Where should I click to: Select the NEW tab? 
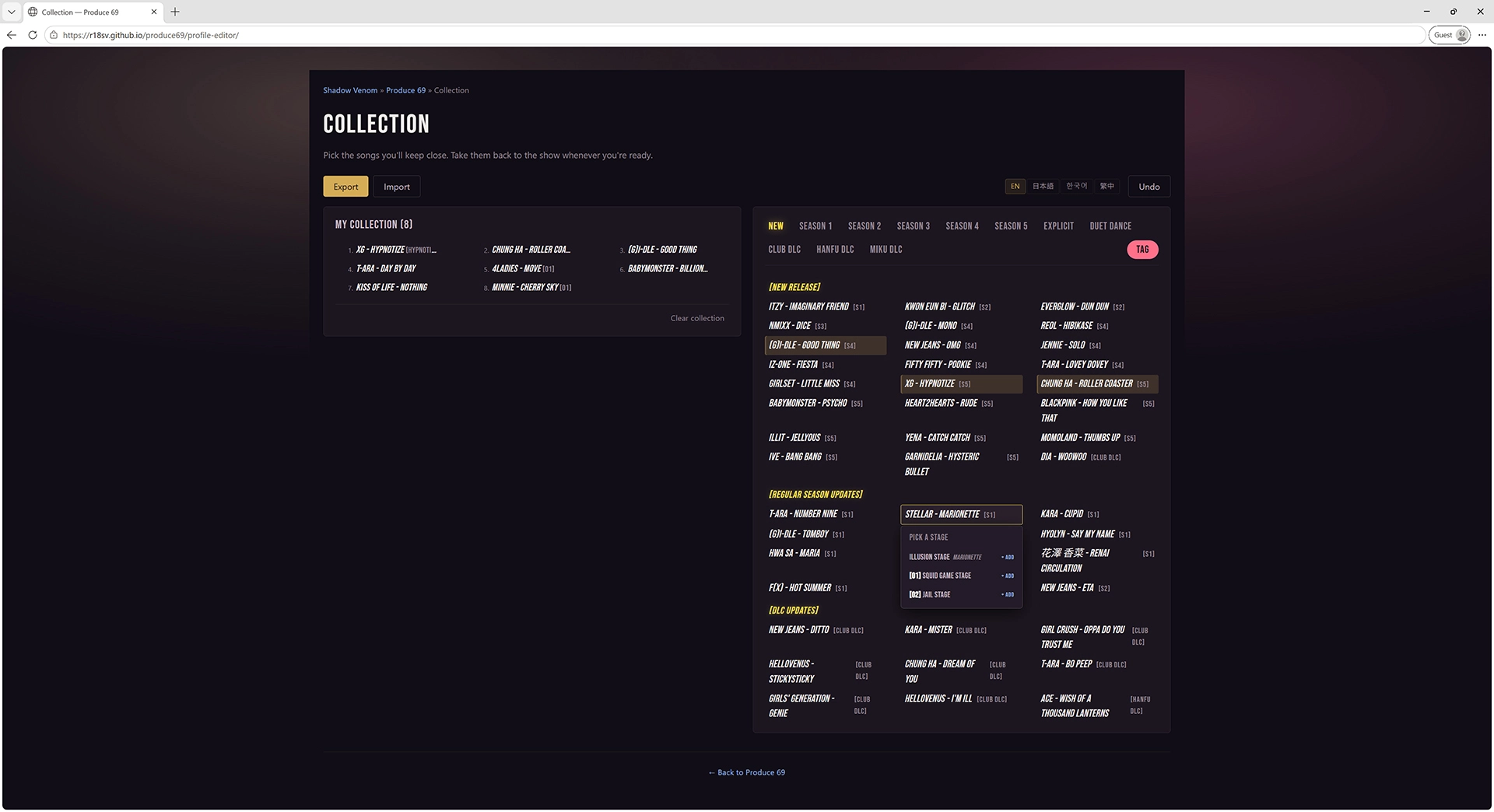776,226
